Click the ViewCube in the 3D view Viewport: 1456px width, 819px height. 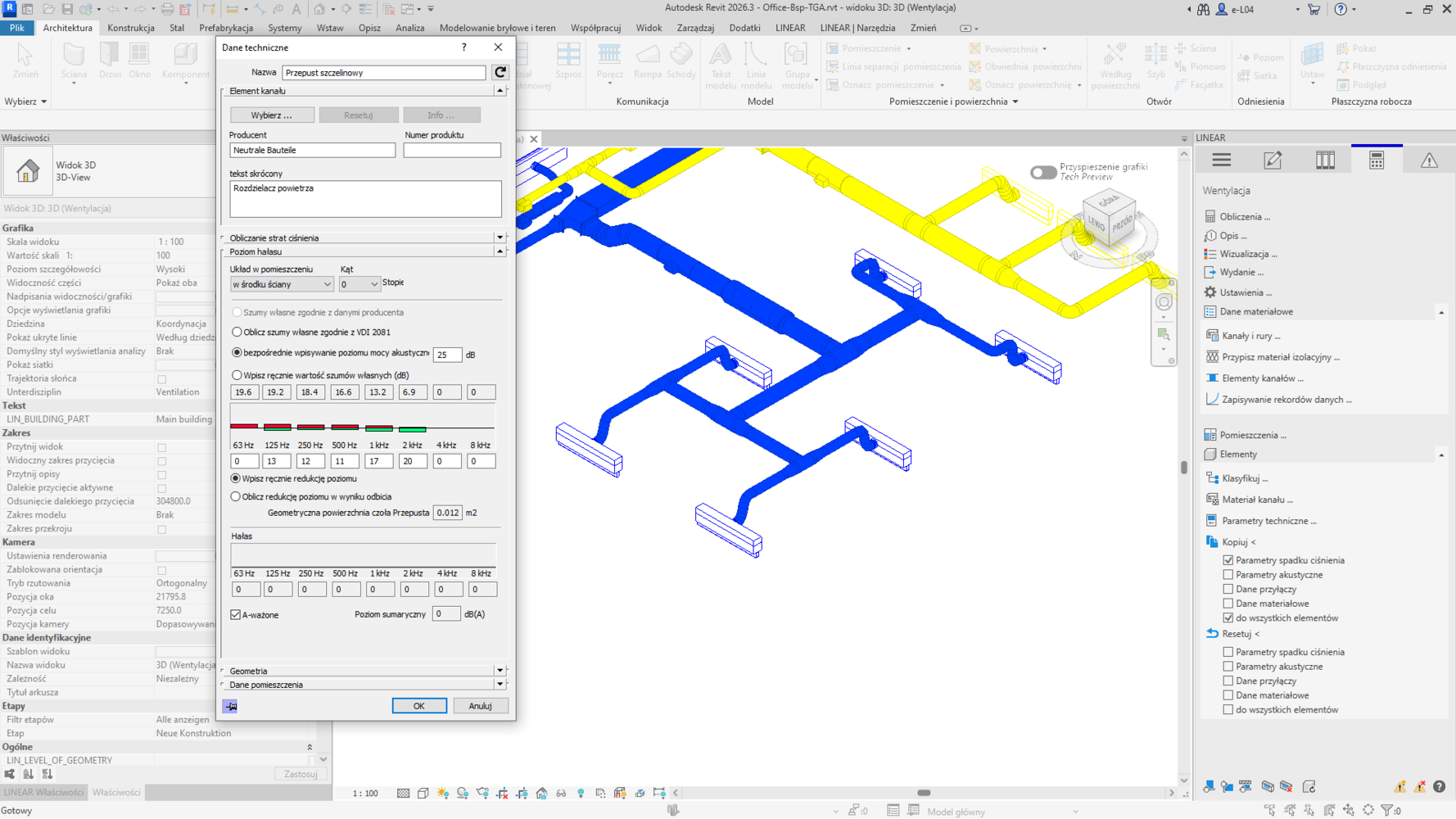(1110, 219)
